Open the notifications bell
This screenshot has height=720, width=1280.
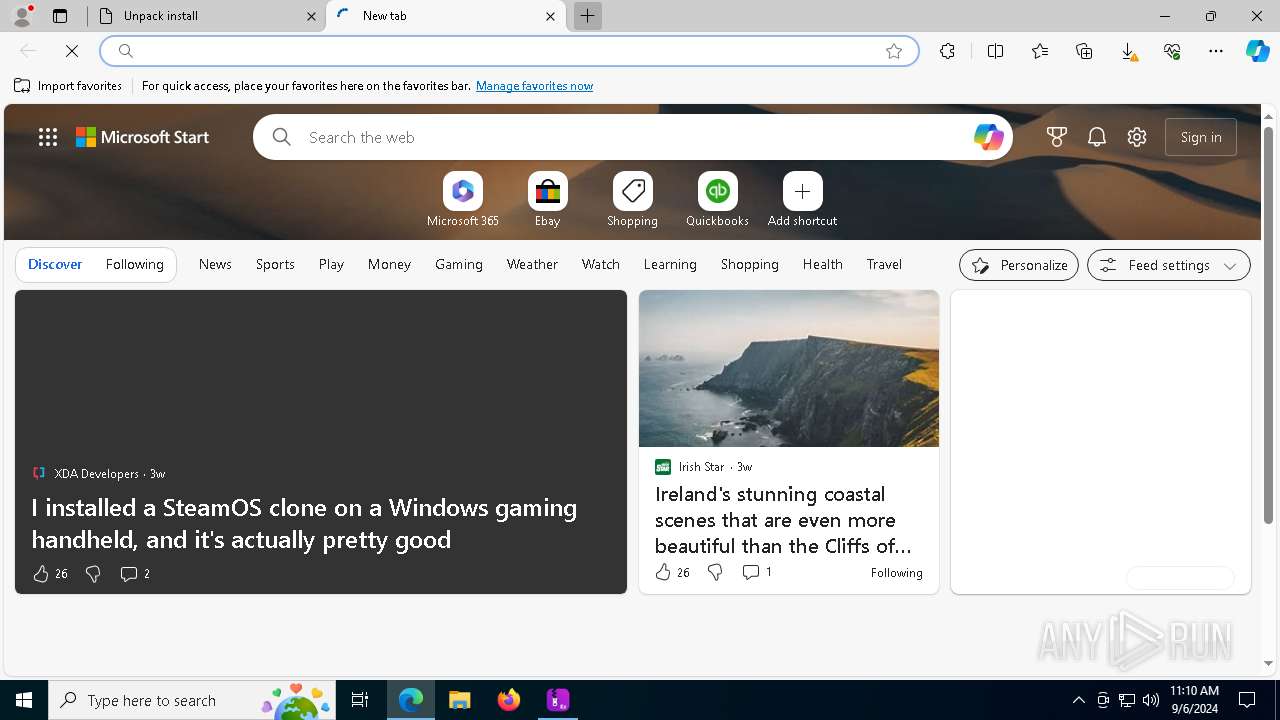pyautogui.click(x=1097, y=137)
